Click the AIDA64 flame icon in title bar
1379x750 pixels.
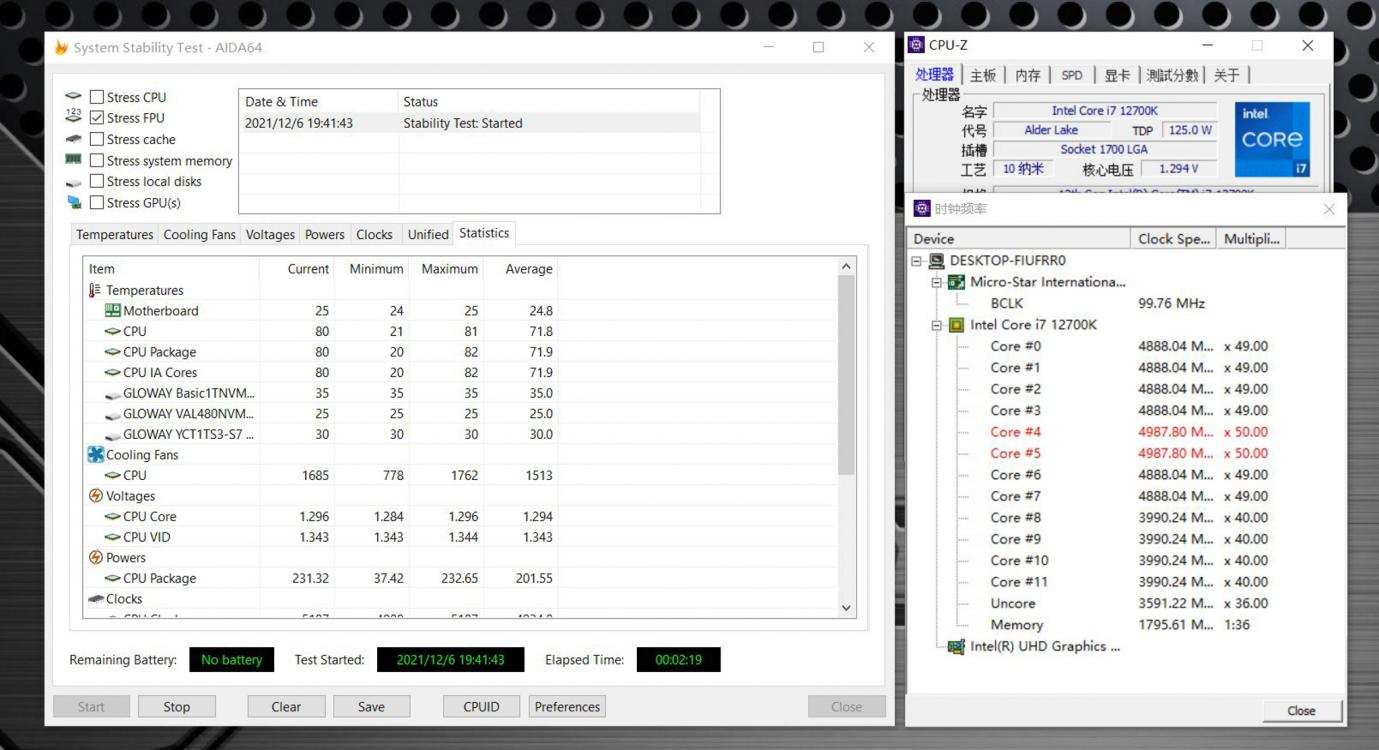[61, 48]
